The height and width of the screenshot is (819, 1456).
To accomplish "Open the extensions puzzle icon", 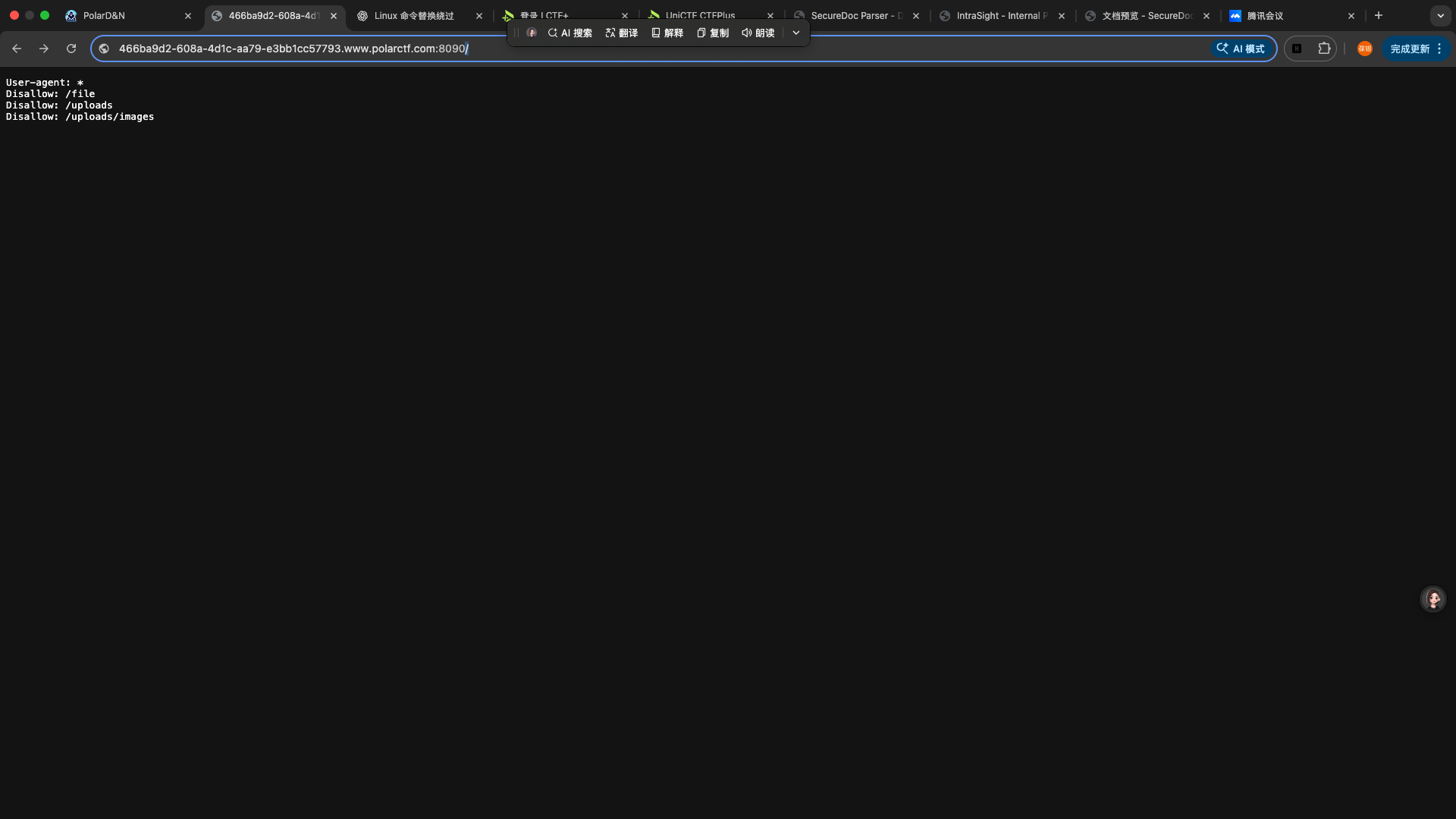I will (x=1324, y=49).
